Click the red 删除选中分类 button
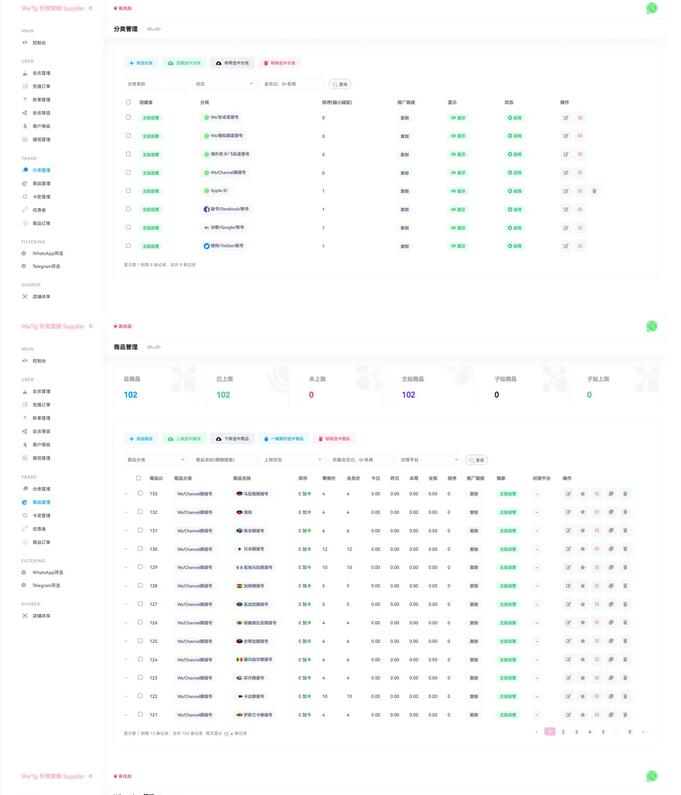 (280, 62)
